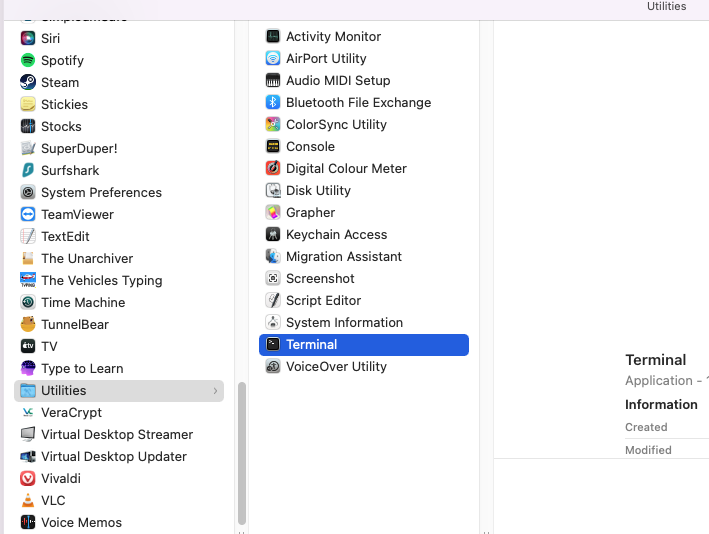
Task: Click the Utilities folder icon
Action: click(x=28, y=390)
